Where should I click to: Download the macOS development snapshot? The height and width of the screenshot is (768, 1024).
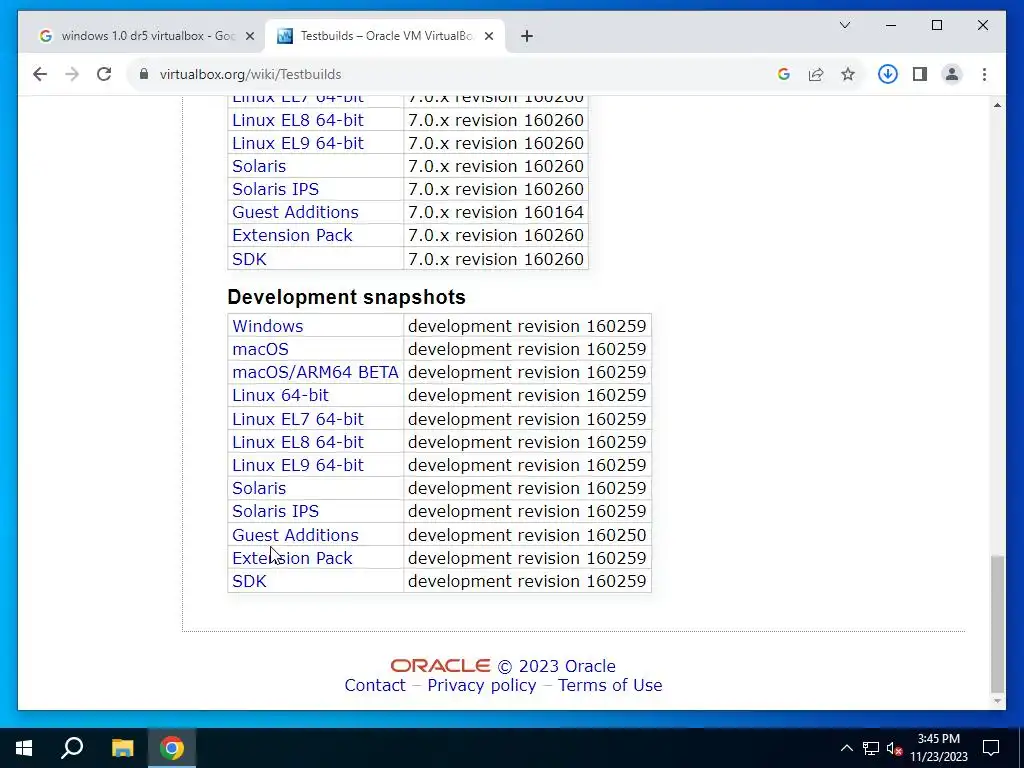click(x=260, y=349)
